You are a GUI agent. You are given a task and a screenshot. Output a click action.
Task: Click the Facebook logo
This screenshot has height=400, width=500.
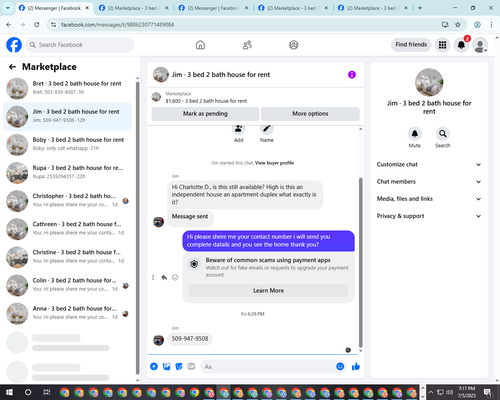(x=14, y=45)
